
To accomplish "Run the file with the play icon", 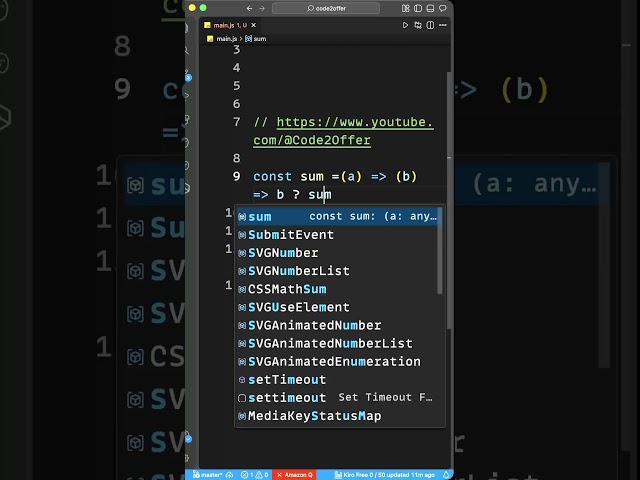I will pos(405,25).
